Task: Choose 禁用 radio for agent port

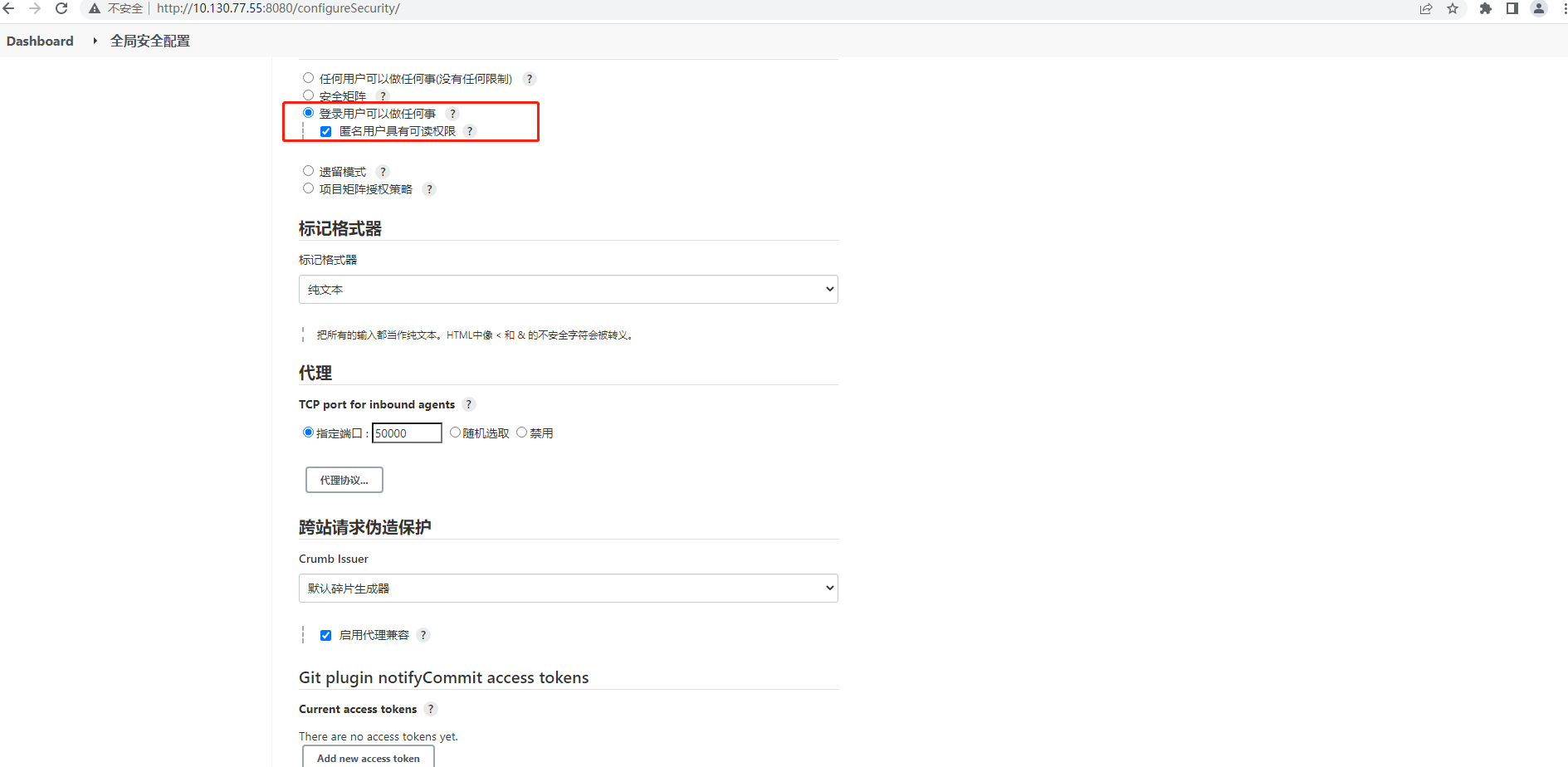Action: (x=521, y=432)
